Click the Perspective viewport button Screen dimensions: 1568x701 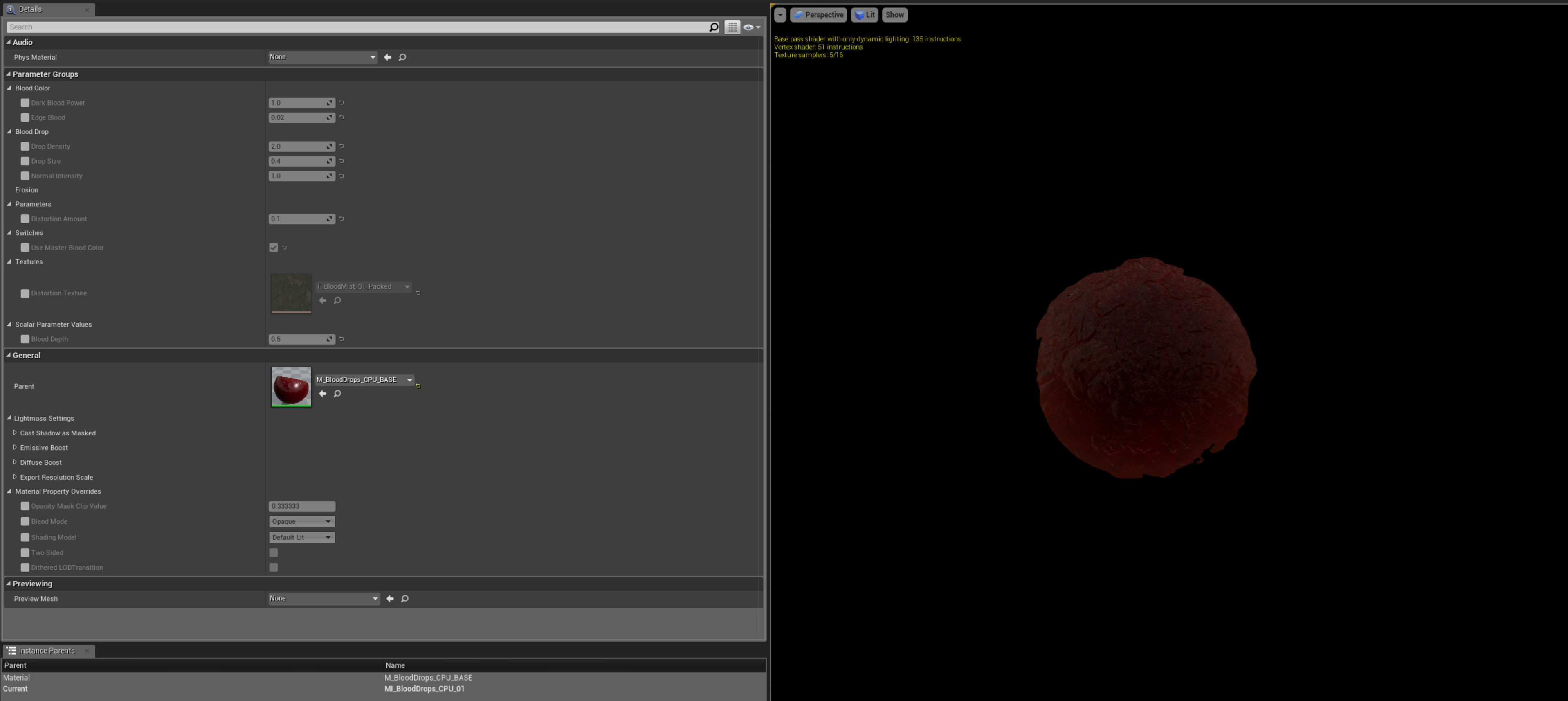pyautogui.click(x=818, y=15)
